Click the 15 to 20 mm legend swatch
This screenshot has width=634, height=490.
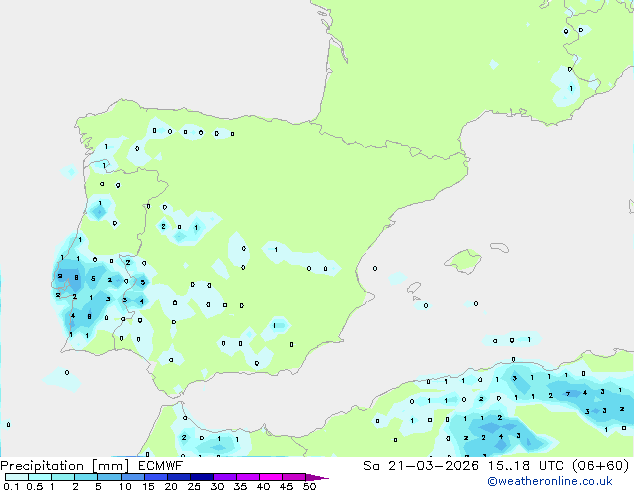pyautogui.click(x=156, y=477)
